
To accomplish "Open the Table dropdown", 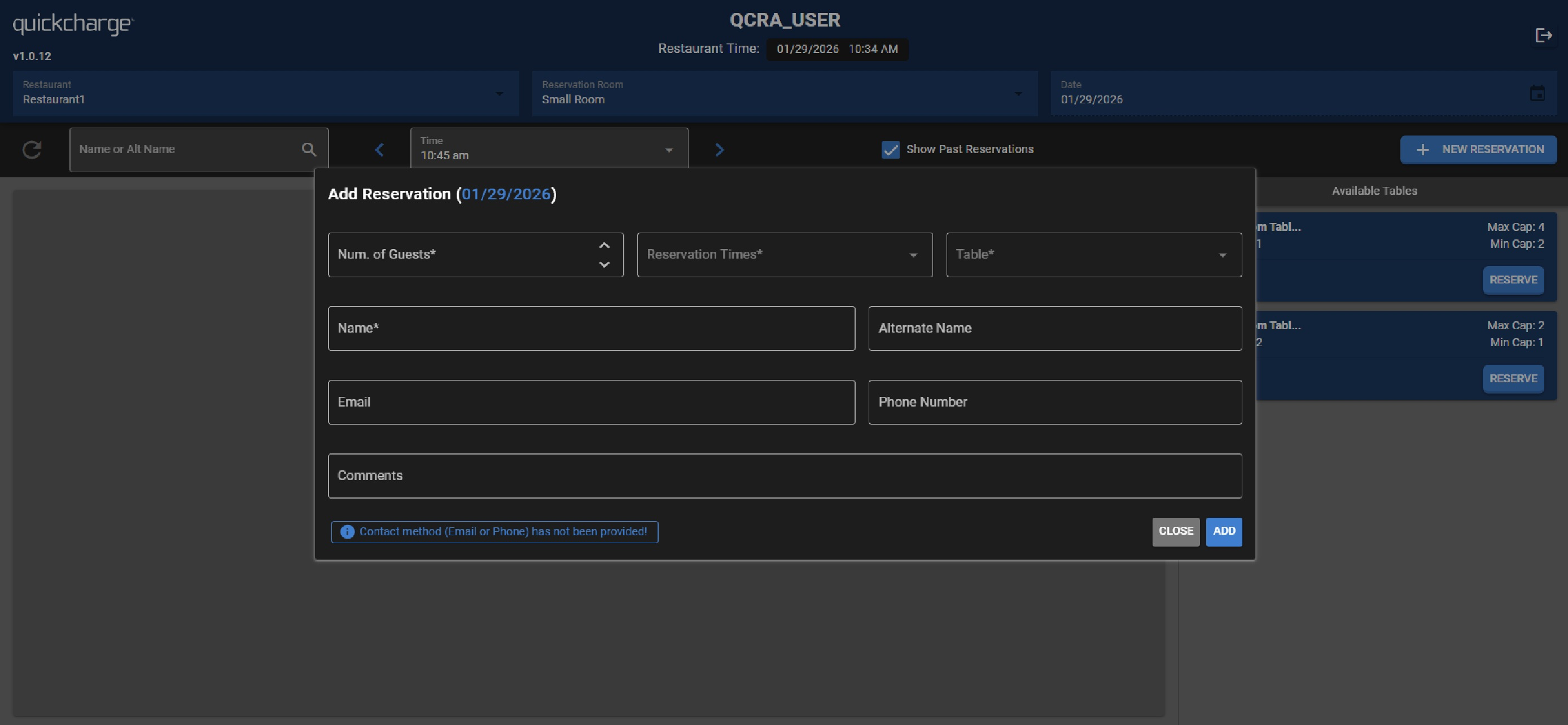I will 1094,255.
